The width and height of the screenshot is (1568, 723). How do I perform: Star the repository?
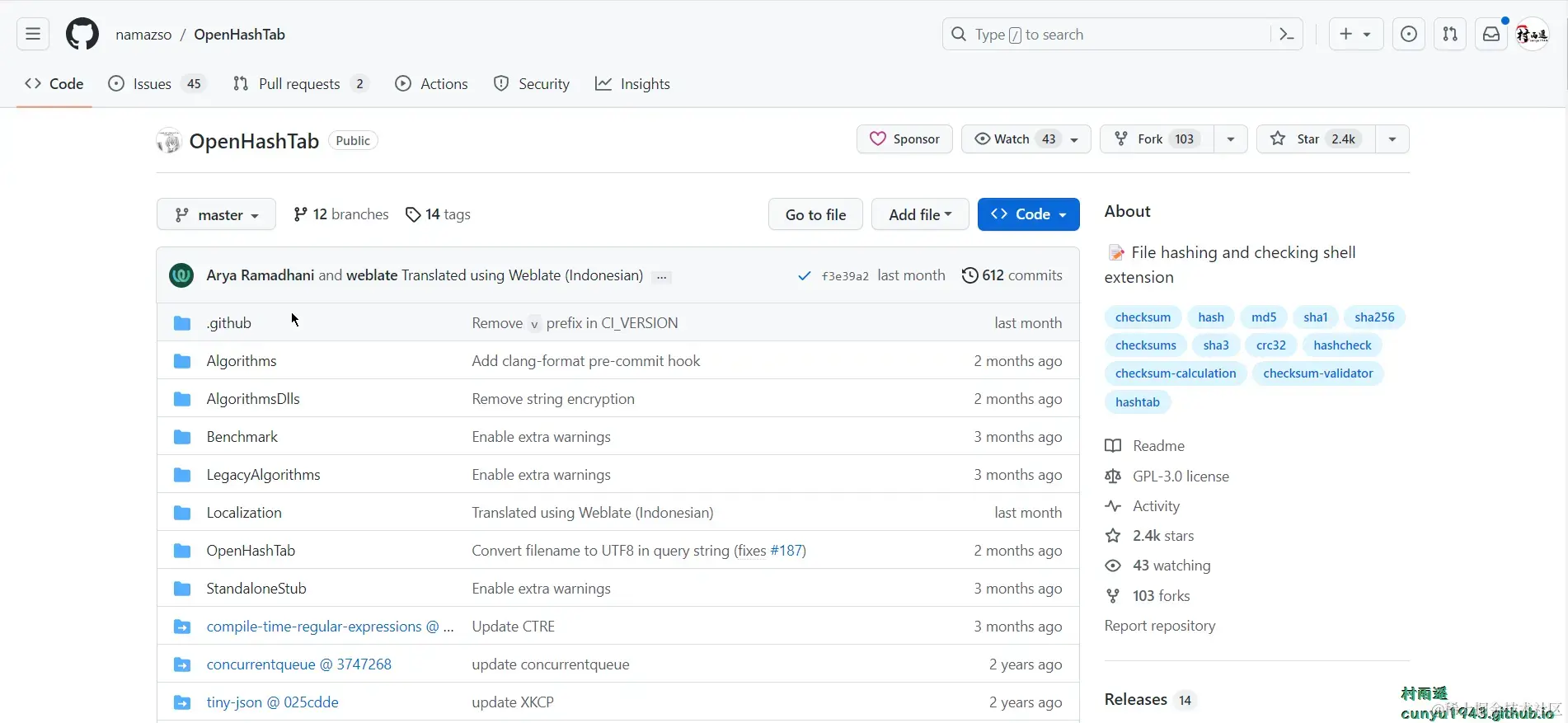pos(1317,139)
